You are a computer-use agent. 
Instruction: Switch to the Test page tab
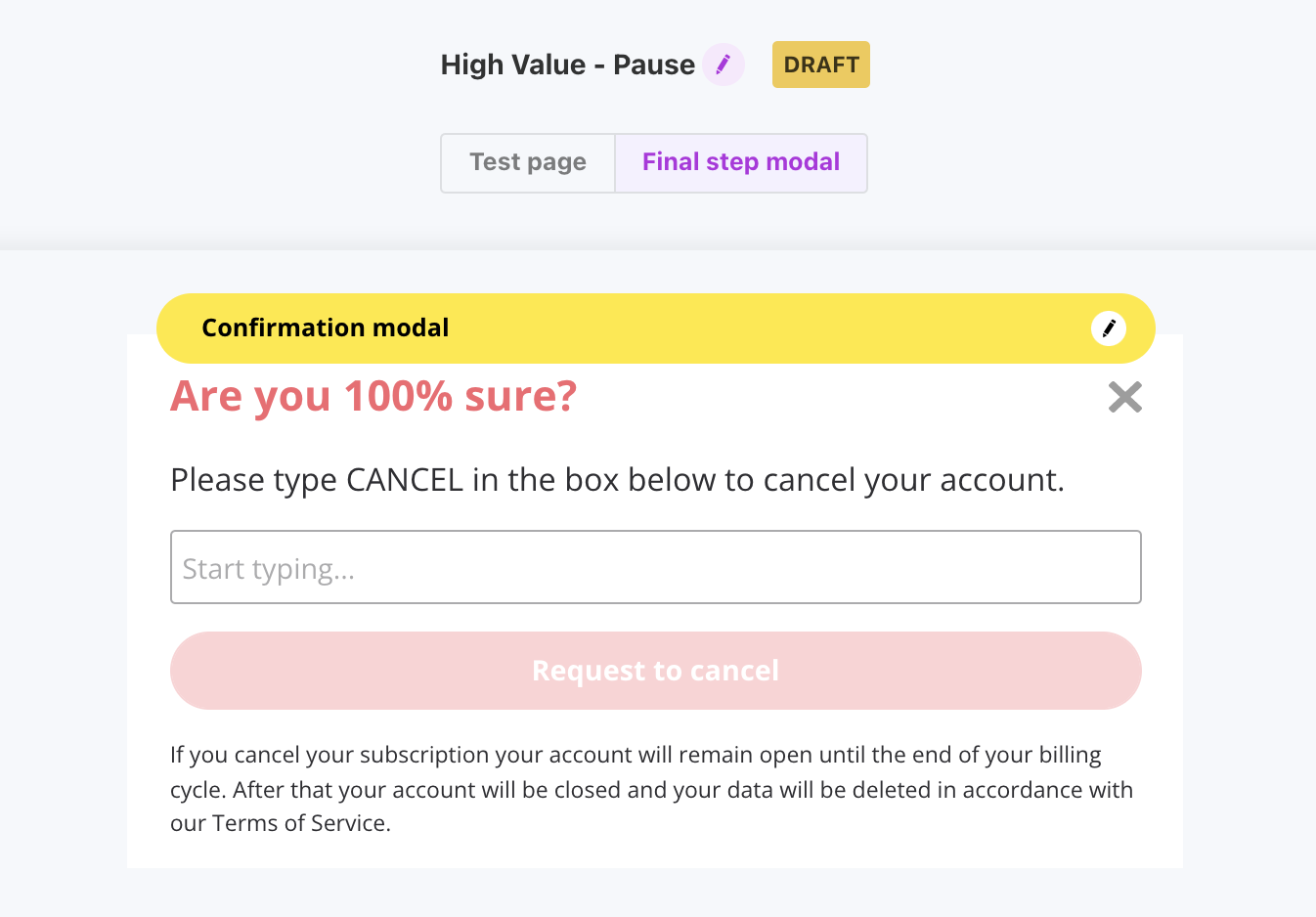pos(528,162)
